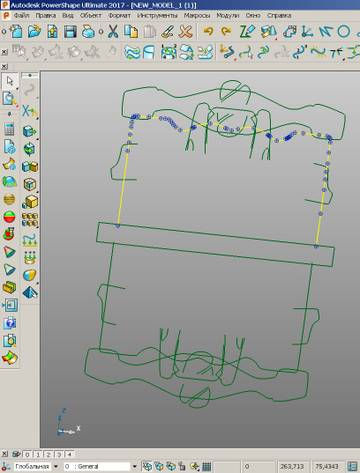The height and width of the screenshot is (473, 360).
Task: Click the Open file folder icon
Action: [x=34, y=31]
